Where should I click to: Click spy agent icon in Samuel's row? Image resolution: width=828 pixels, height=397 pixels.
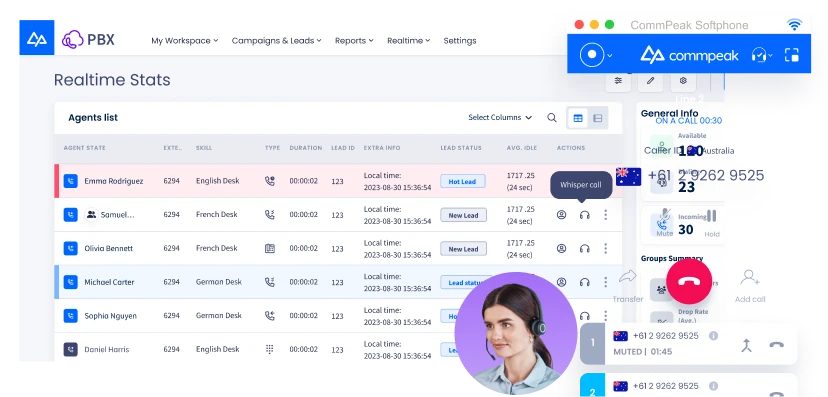(561, 215)
